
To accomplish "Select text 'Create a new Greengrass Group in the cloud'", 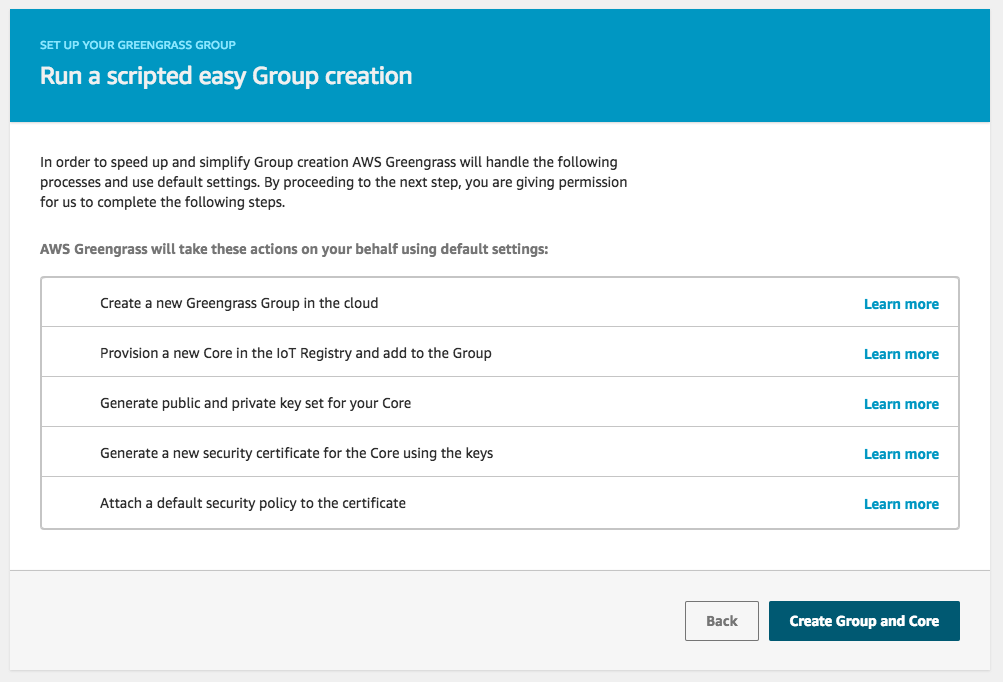I will 239,303.
